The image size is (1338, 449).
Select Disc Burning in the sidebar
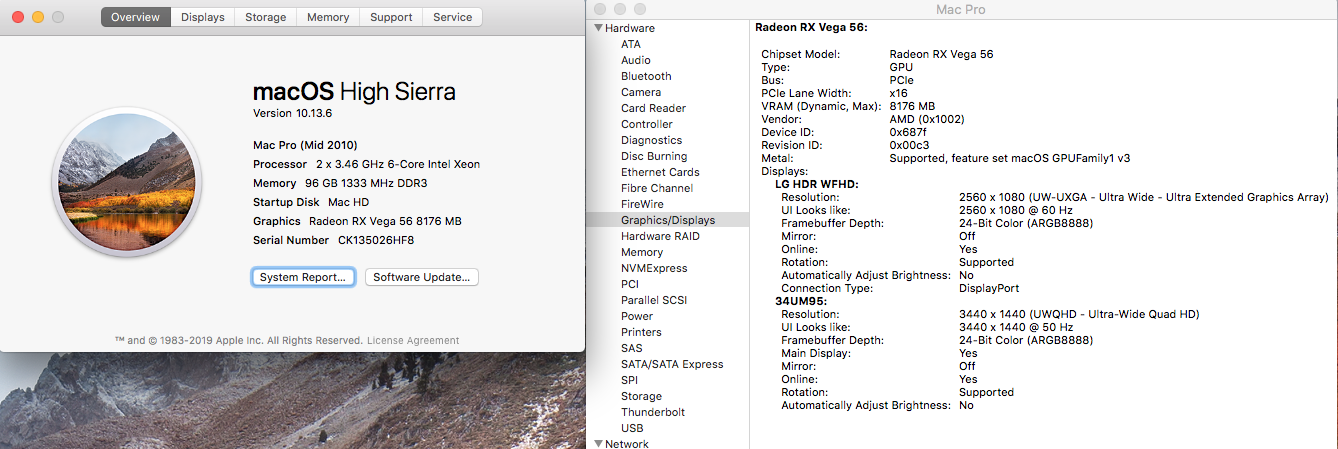(654, 156)
